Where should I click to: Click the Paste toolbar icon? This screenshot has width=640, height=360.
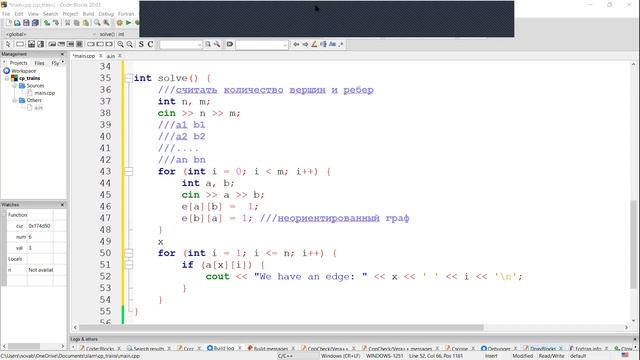point(86,23)
